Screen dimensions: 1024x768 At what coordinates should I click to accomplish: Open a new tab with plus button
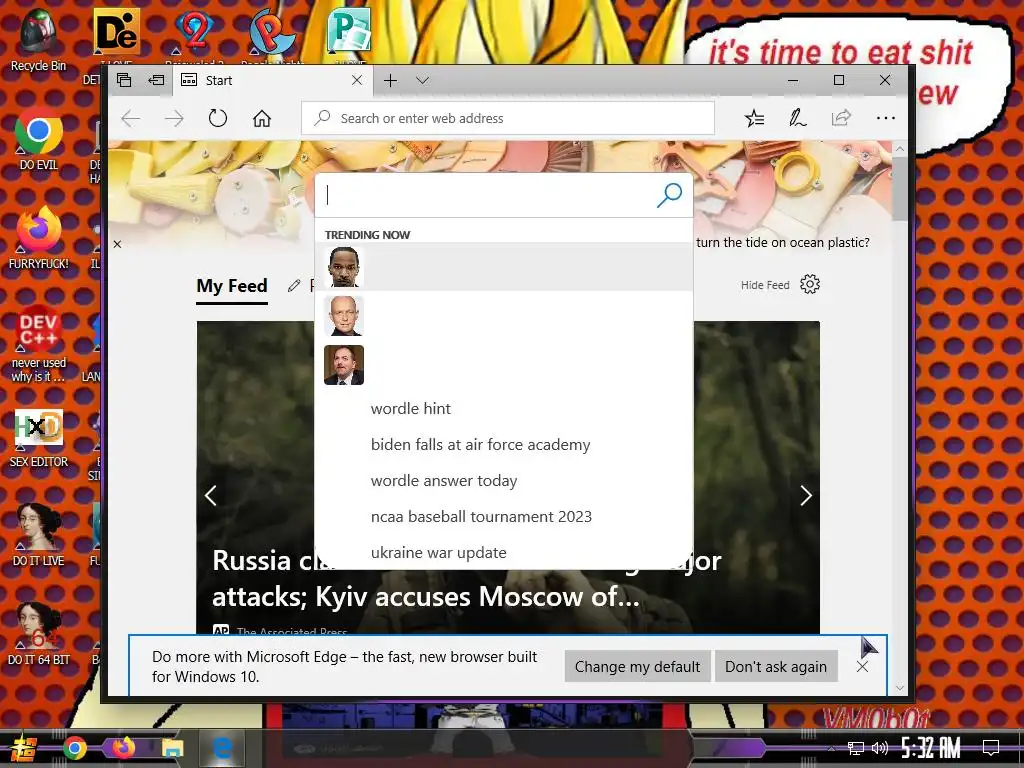[x=391, y=80]
